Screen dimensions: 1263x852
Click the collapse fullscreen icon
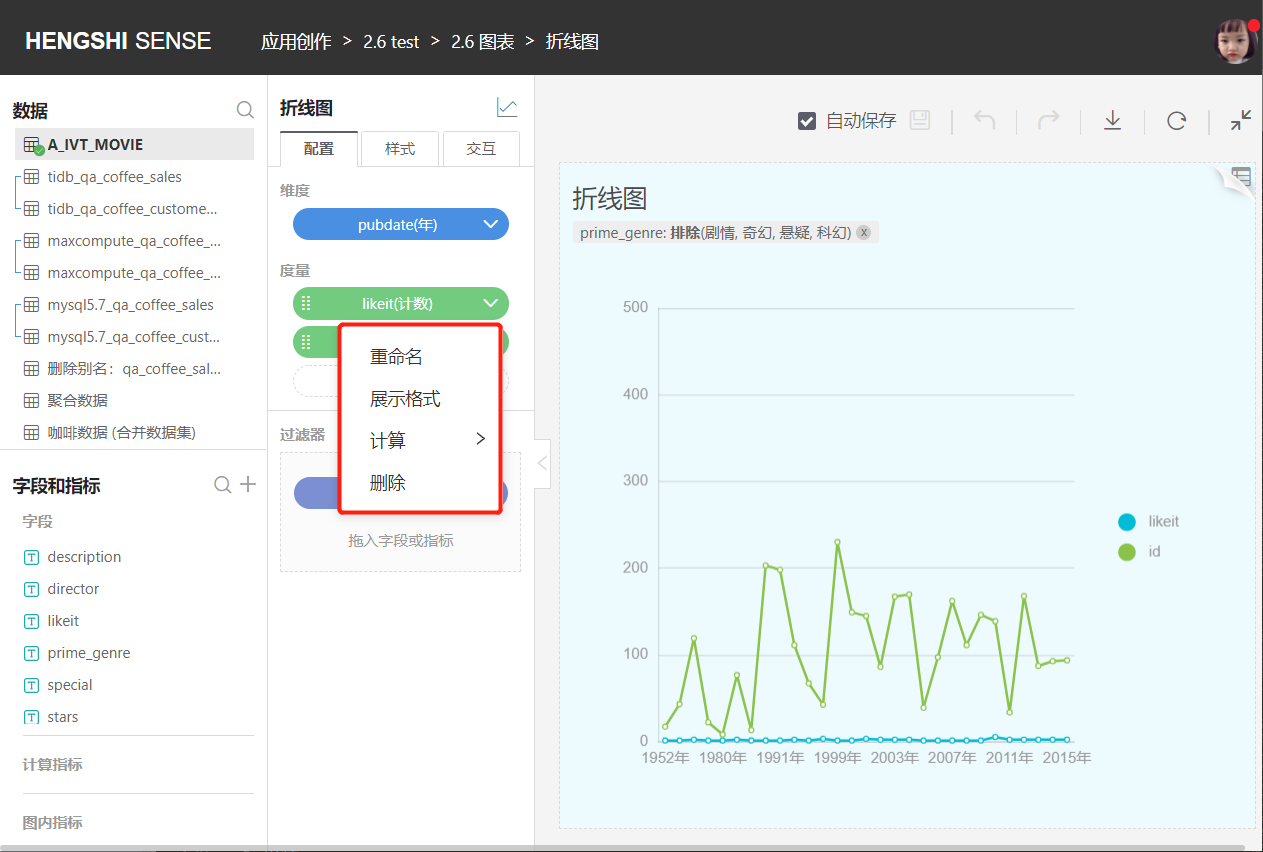pos(1240,121)
